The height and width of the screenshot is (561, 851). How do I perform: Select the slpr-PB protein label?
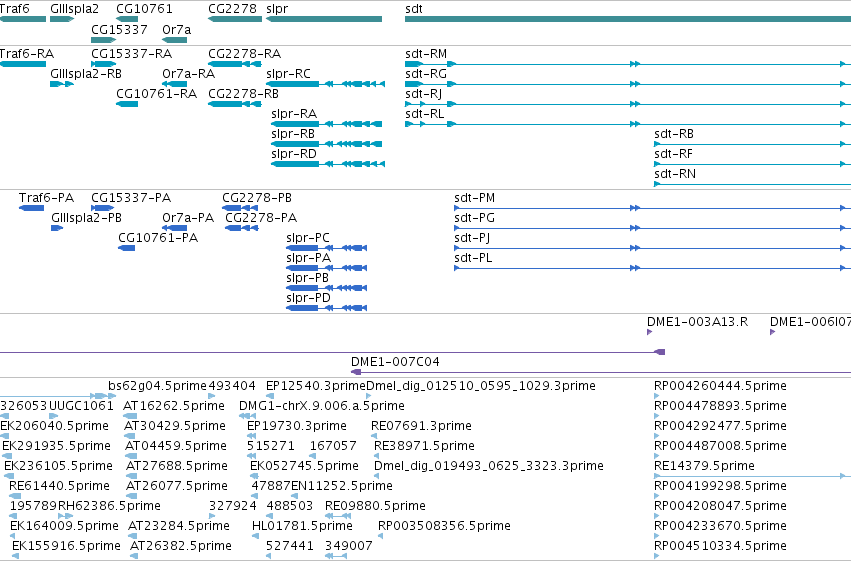[x=307, y=278]
